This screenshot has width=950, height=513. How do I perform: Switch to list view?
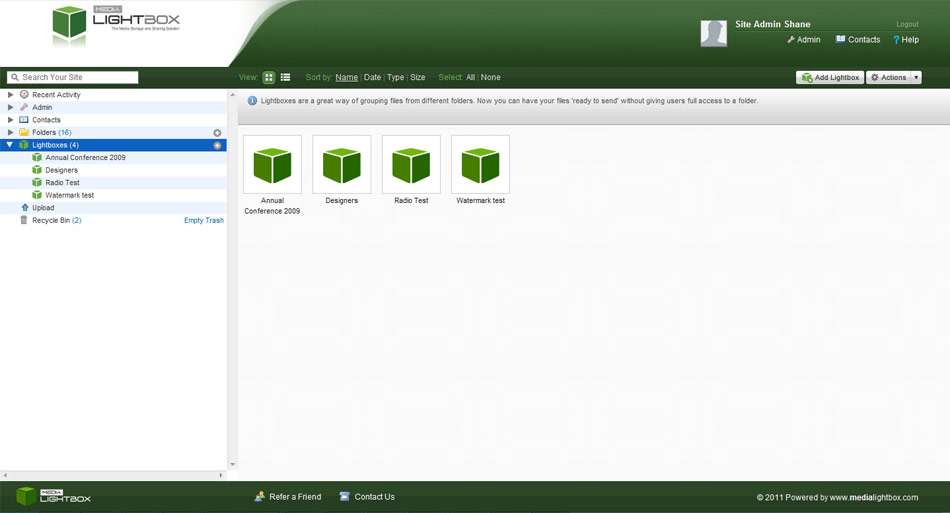(x=285, y=77)
